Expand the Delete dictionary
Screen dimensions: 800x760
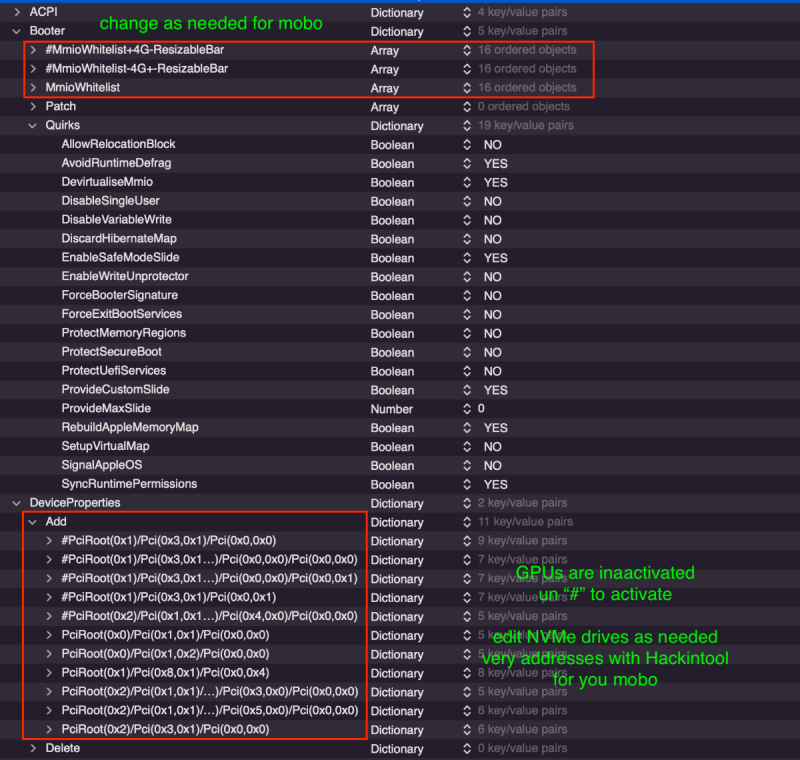32,747
